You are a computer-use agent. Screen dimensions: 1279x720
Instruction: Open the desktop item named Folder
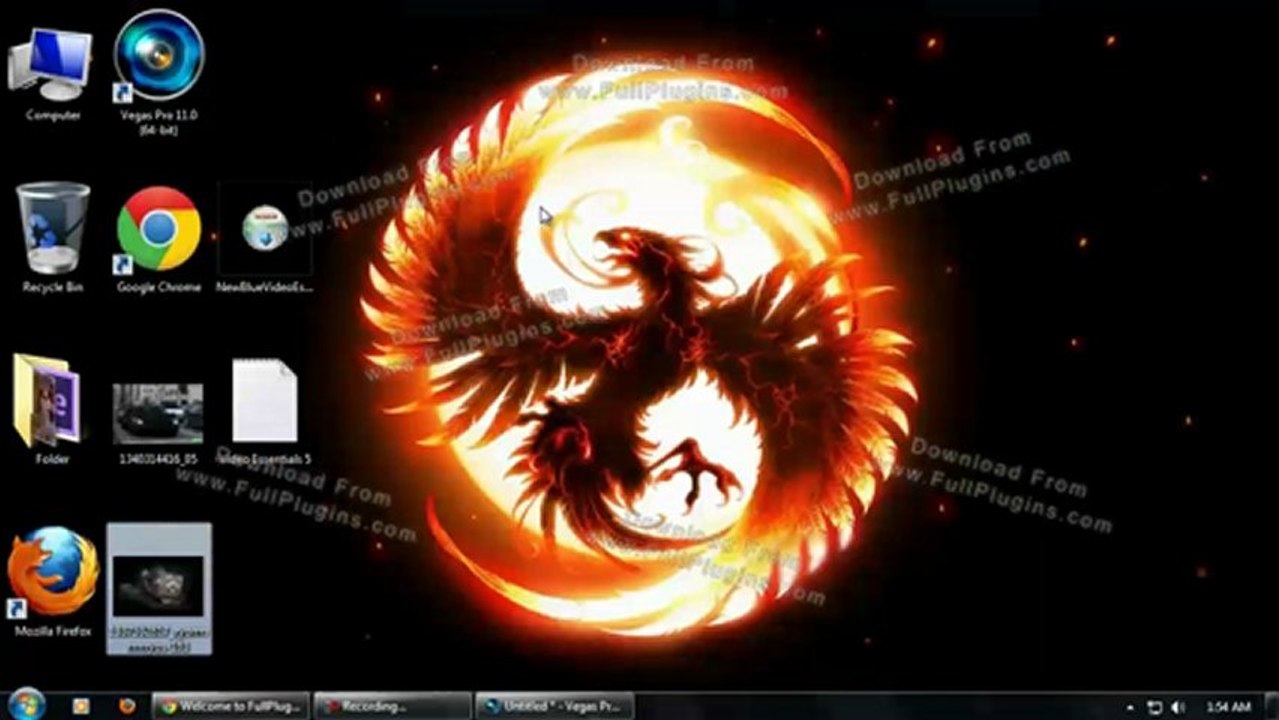48,408
